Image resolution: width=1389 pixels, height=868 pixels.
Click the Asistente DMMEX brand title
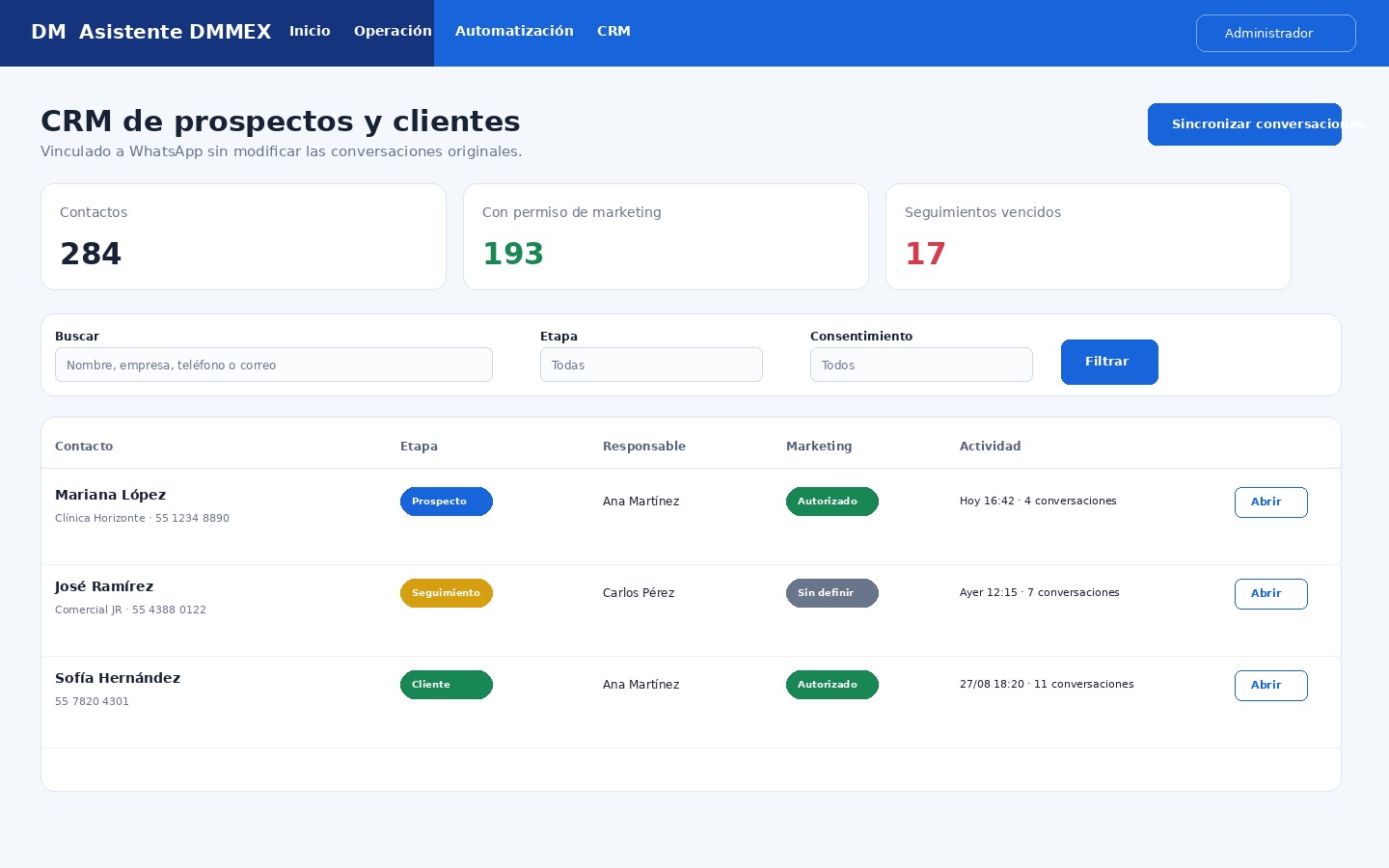175,32
